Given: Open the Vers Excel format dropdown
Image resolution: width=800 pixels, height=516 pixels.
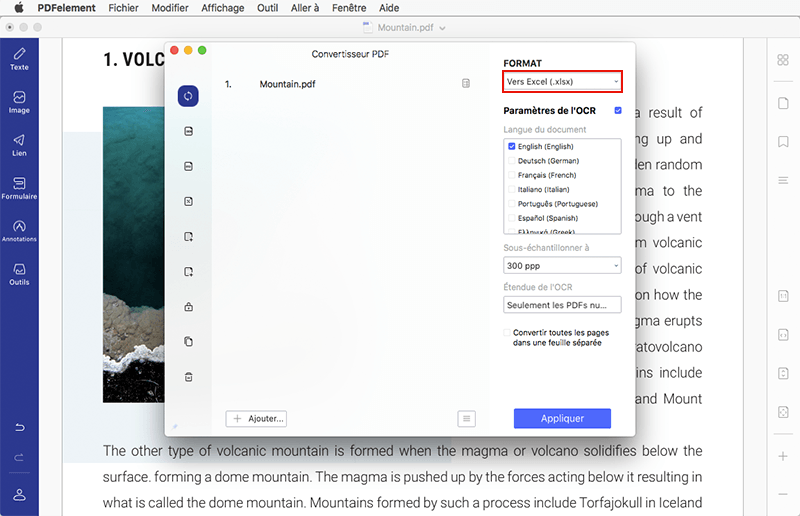Looking at the screenshot, I should (x=562, y=81).
